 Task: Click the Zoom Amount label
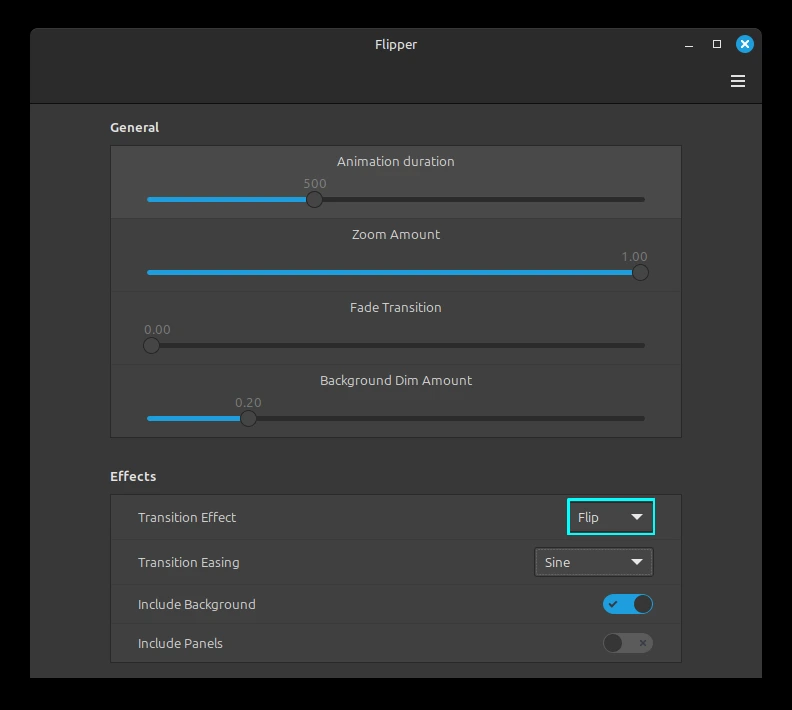[x=395, y=234]
